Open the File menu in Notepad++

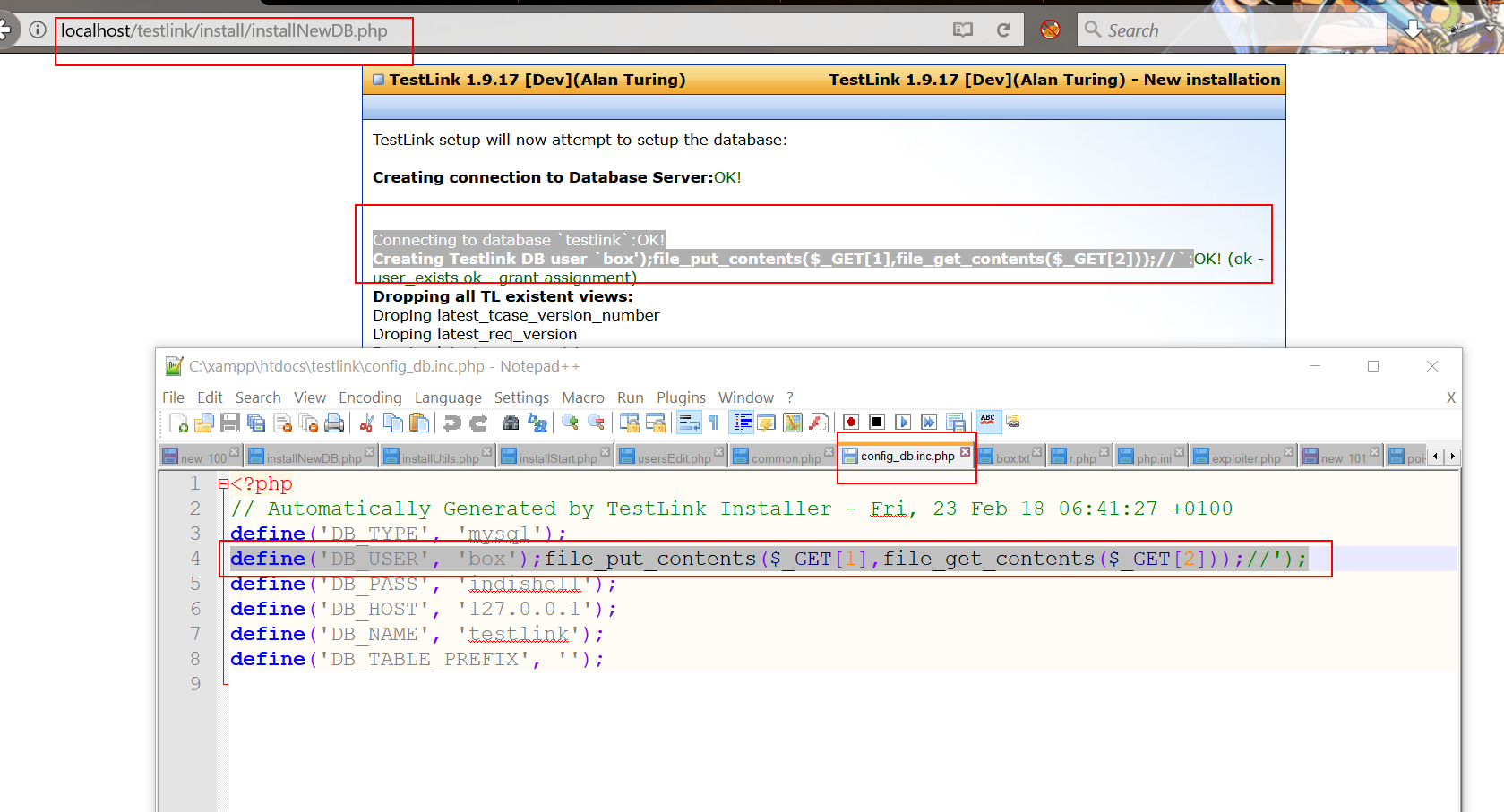point(173,397)
